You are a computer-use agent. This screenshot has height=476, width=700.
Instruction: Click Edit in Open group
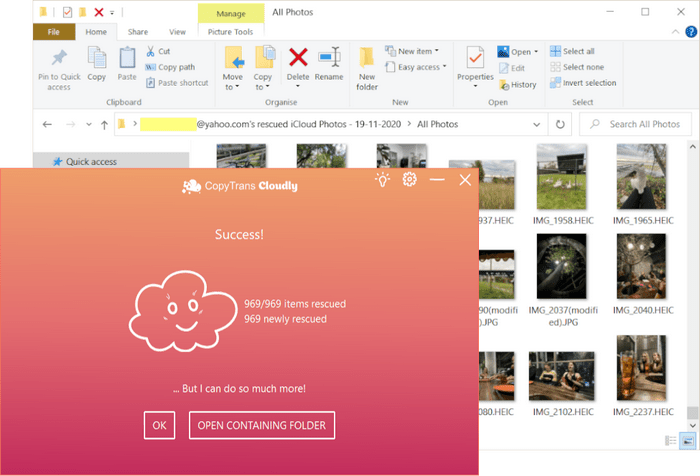pyautogui.click(x=512, y=68)
